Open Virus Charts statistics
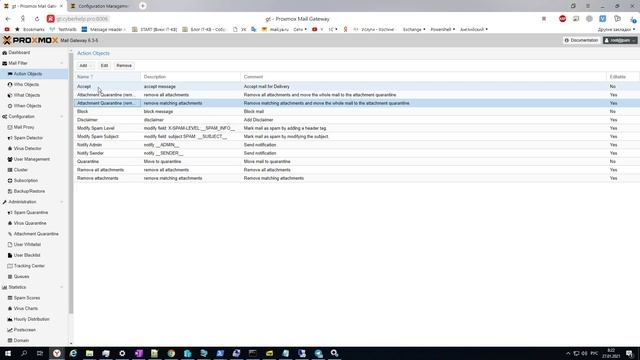The image size is (640, 360). click(25, 309)
